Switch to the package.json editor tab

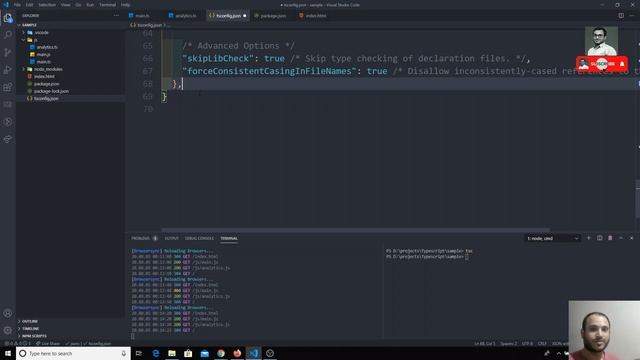point(273,16)
